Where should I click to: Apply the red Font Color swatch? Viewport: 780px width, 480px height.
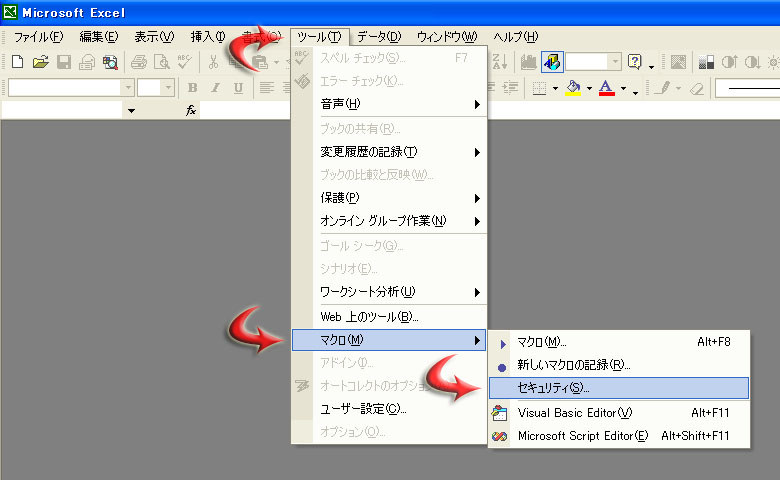point(606,88)
